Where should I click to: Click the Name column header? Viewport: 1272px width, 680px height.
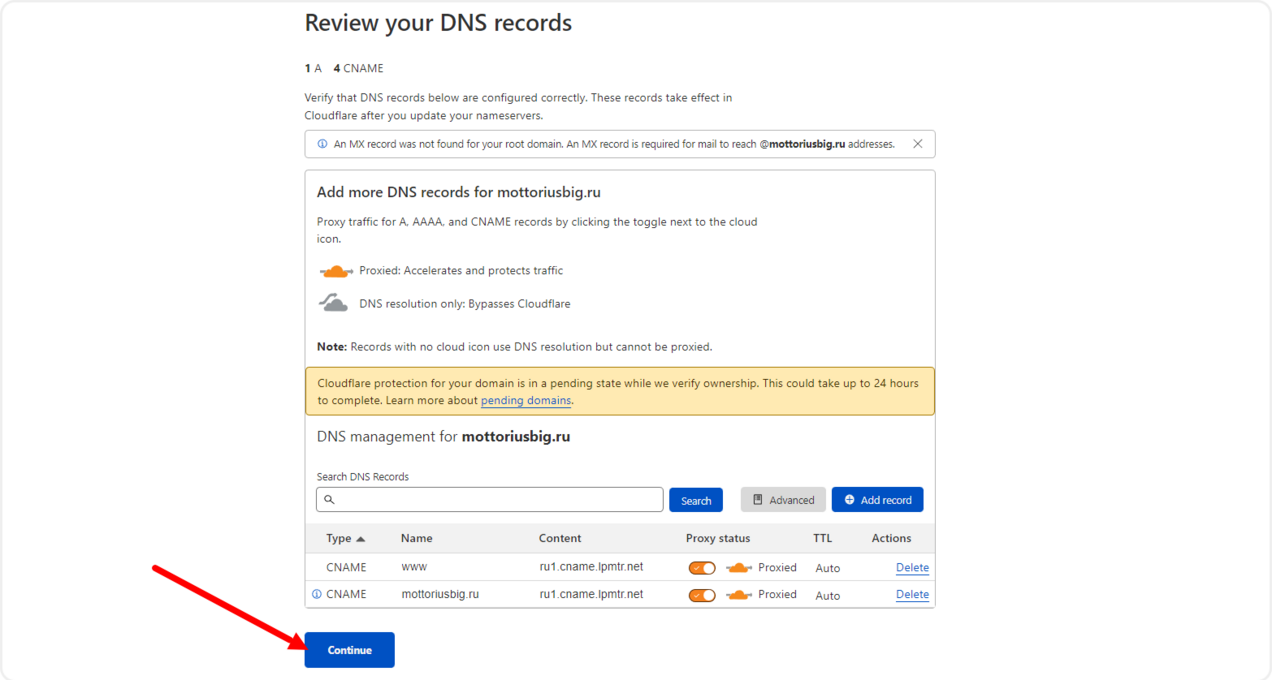point(417,538)
